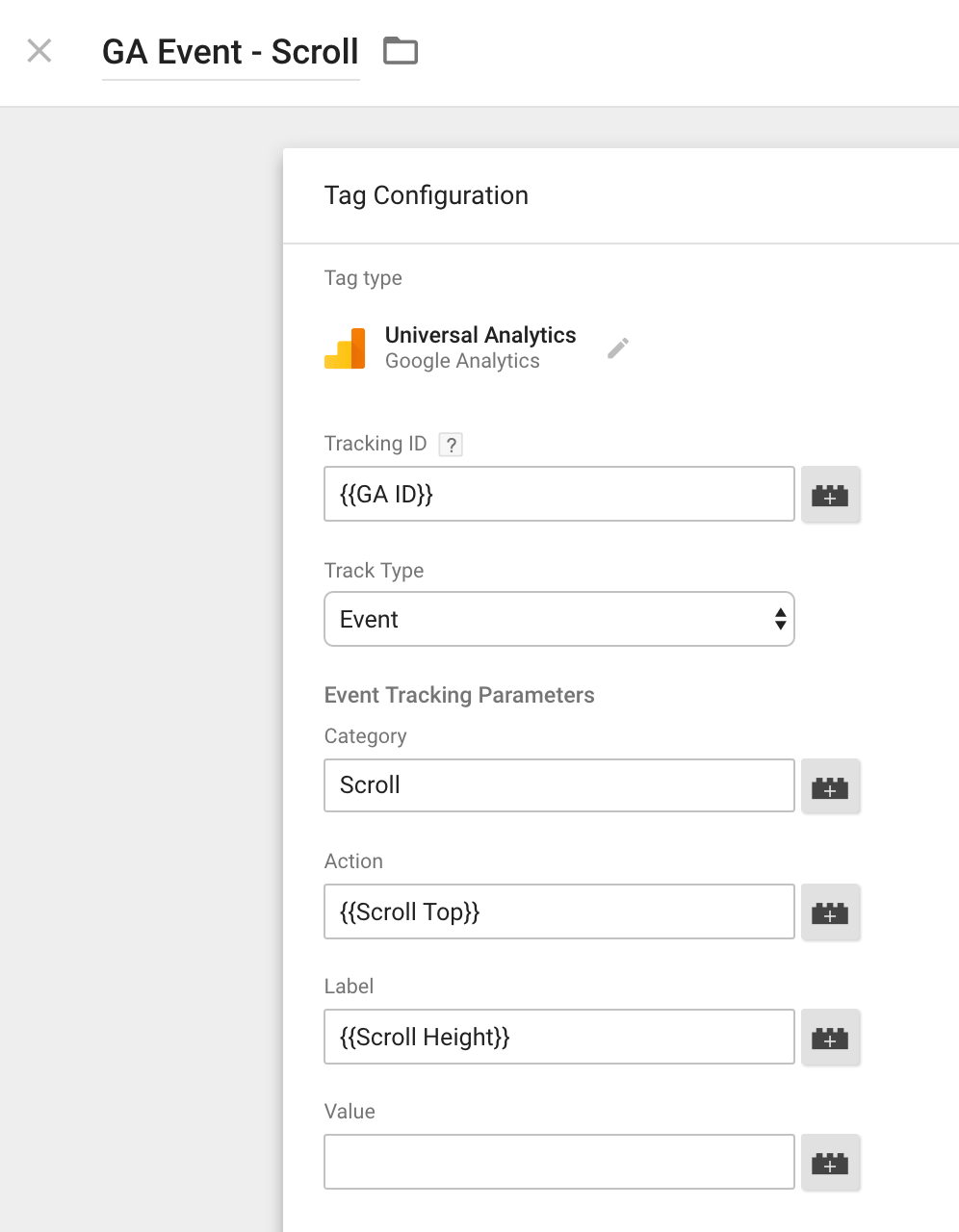Insert variable for Tracking ID field
959x1232 pixels.
click(x=830, y=495)
